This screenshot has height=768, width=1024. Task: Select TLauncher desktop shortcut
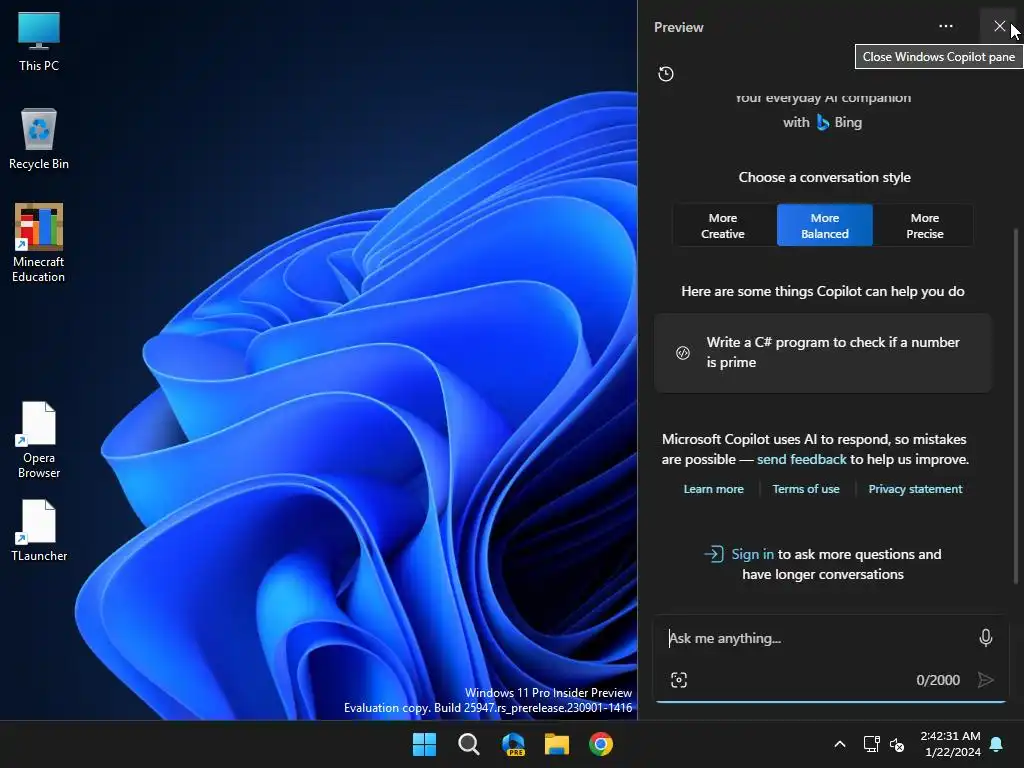click(39, 530)
